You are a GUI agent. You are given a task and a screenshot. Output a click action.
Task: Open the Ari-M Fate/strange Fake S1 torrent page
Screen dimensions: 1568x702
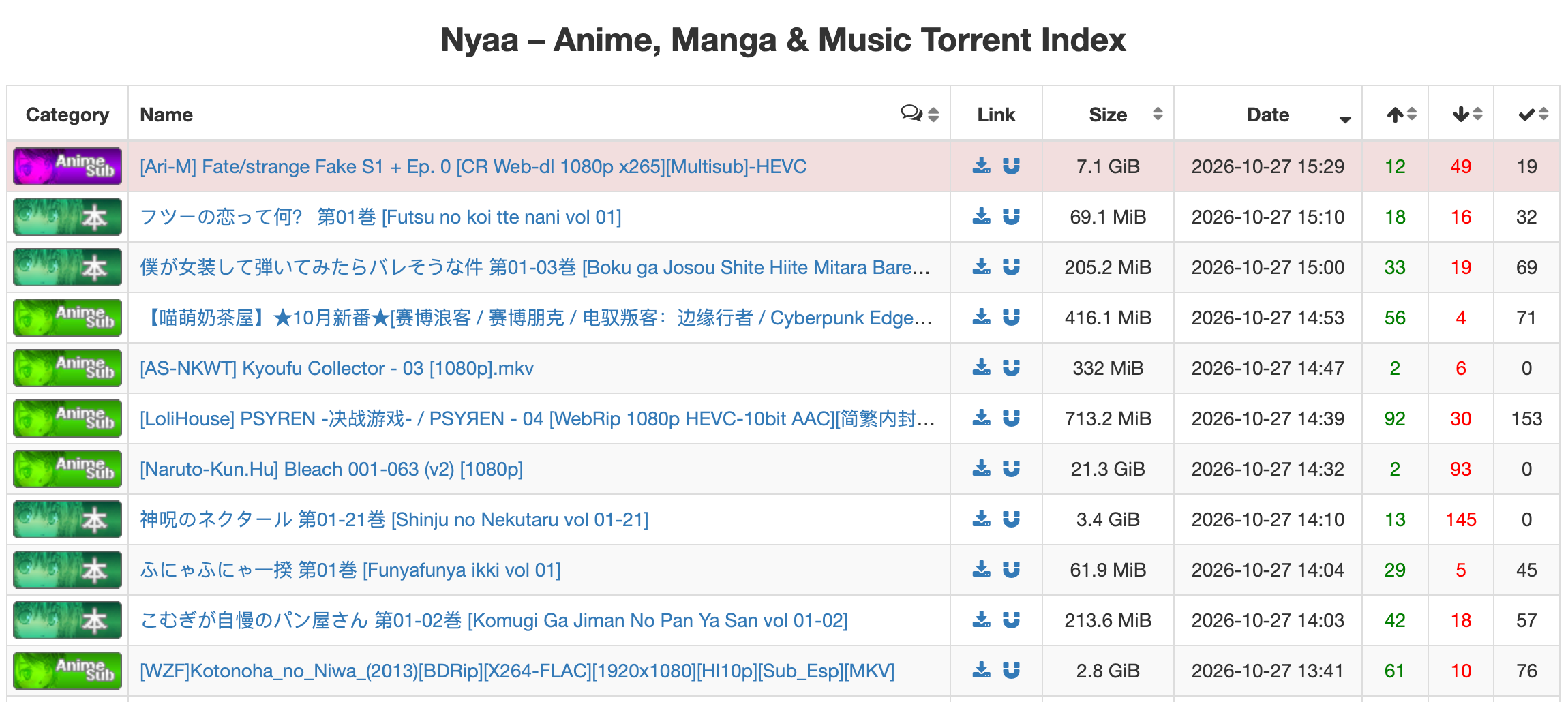[x=473, y=166]
